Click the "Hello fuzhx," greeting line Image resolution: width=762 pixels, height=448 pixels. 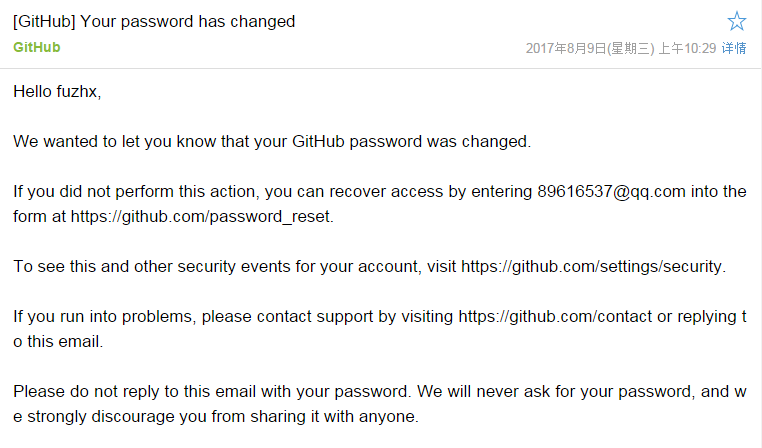(57, 91)
